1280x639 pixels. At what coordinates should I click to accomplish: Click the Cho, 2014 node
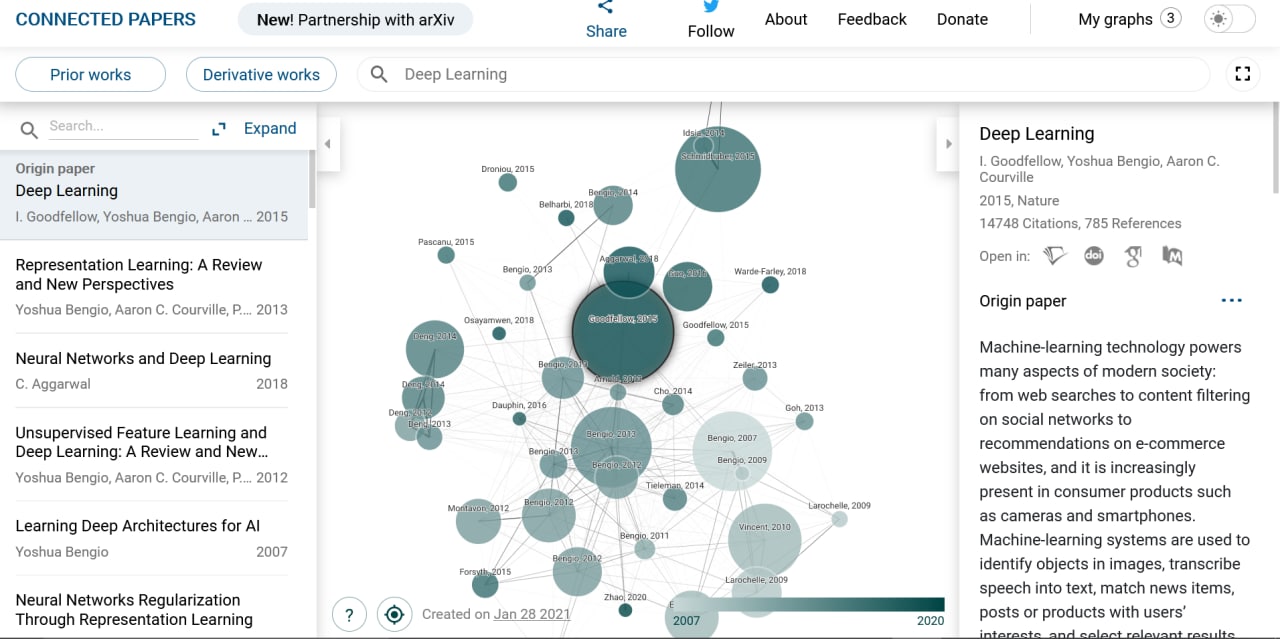point(673,404)
